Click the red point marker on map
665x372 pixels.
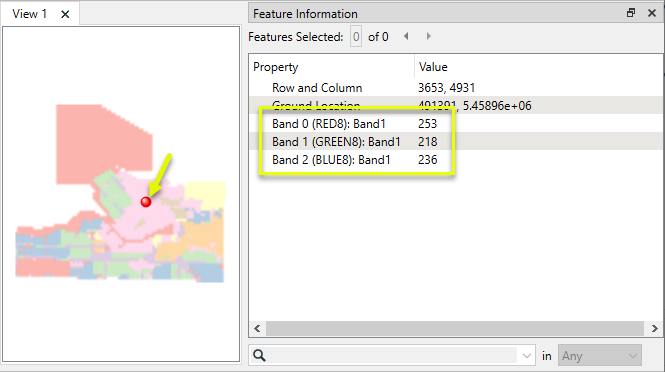[x=146, y=202]
